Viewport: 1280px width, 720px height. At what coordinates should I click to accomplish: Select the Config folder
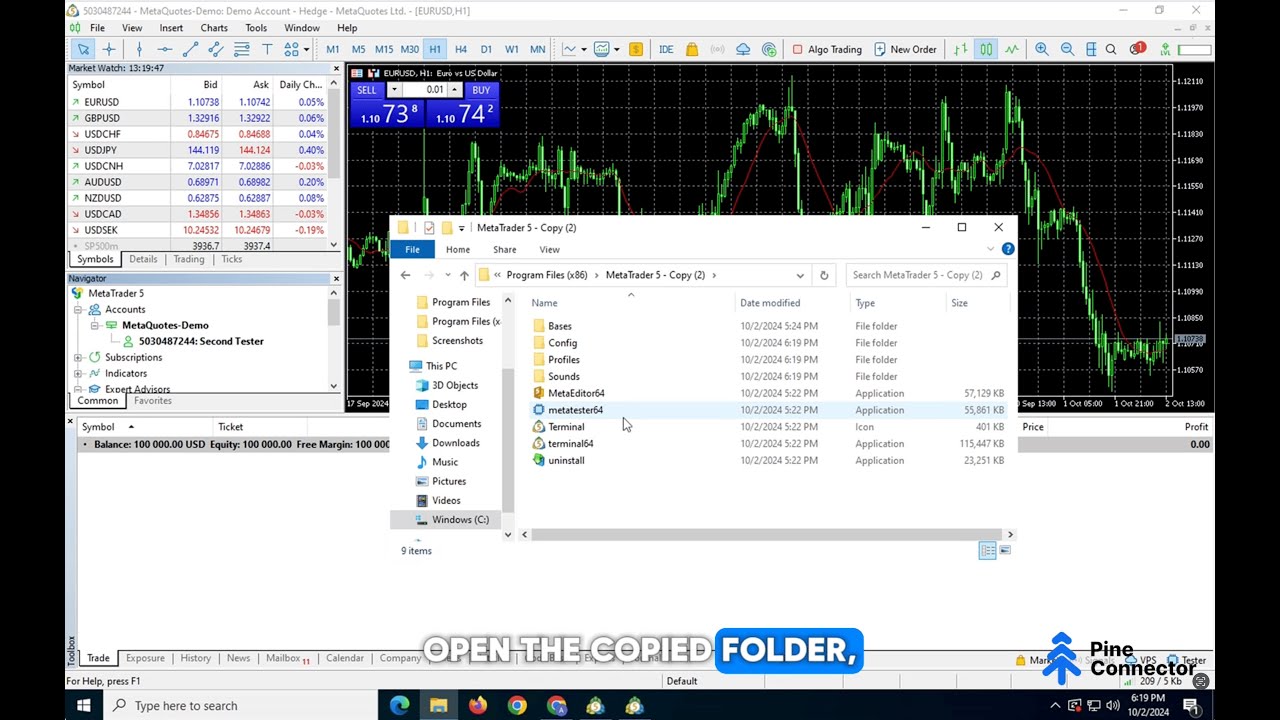point(561,343)
